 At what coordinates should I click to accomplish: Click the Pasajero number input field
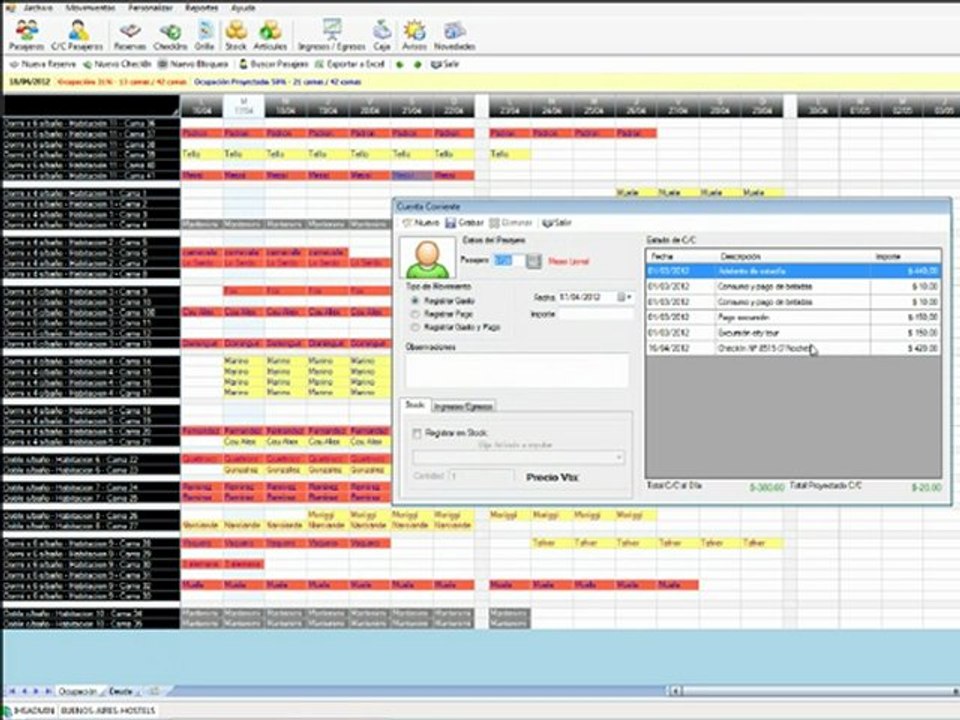pyautogui.click(x=508, y=261)
